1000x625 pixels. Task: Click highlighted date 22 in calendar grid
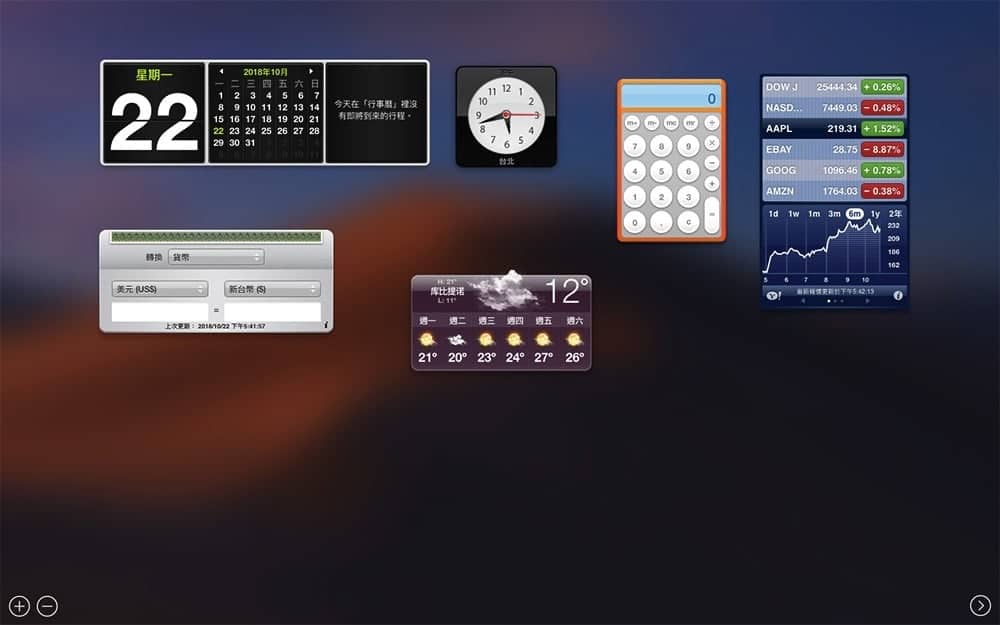(219, 131)
